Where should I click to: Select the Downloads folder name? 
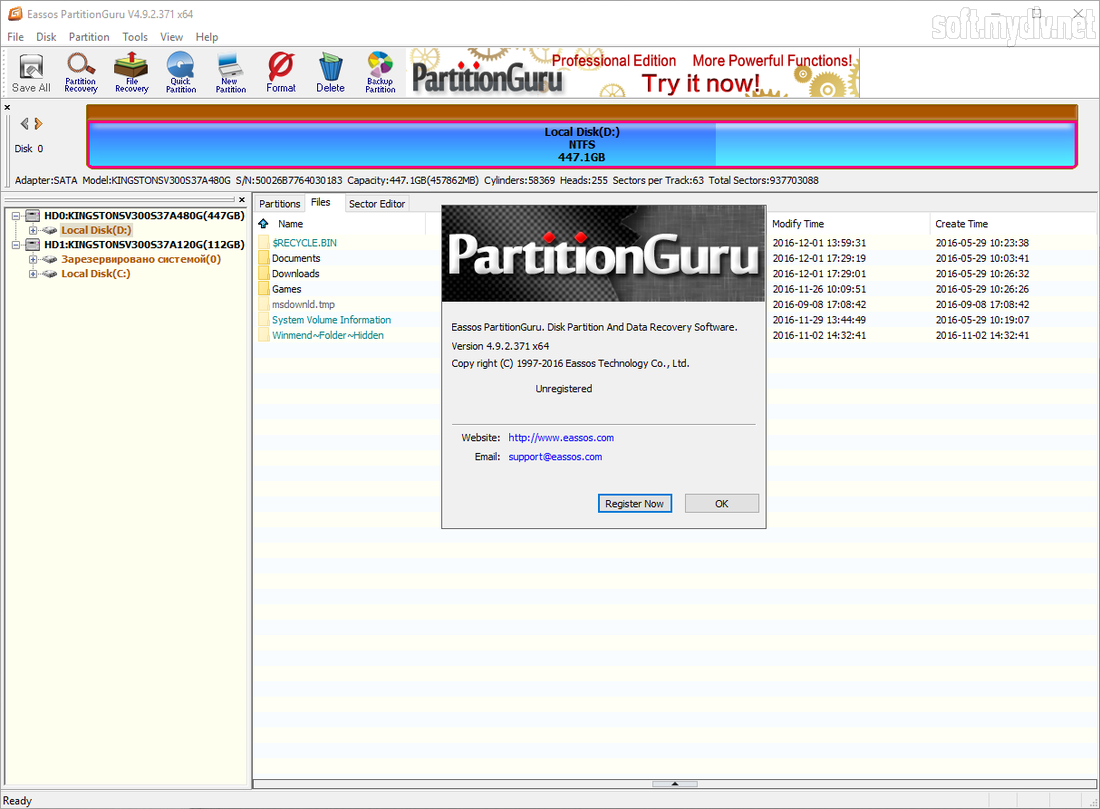[296, 274]
